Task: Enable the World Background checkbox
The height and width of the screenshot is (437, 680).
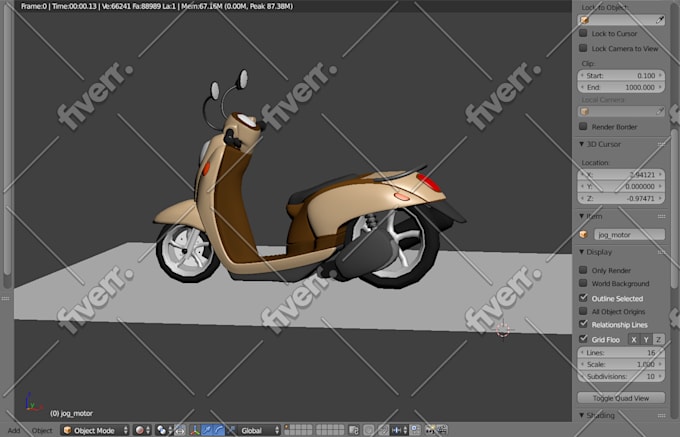Action: 583,283
